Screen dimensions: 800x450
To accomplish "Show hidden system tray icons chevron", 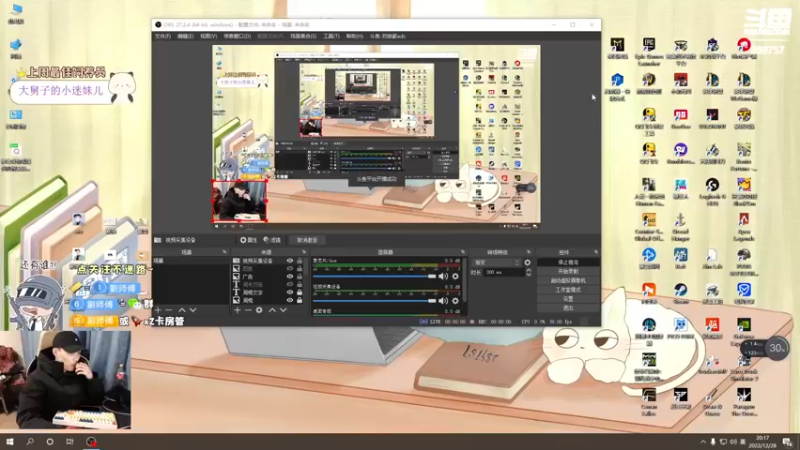I will [x=703, y=442].
